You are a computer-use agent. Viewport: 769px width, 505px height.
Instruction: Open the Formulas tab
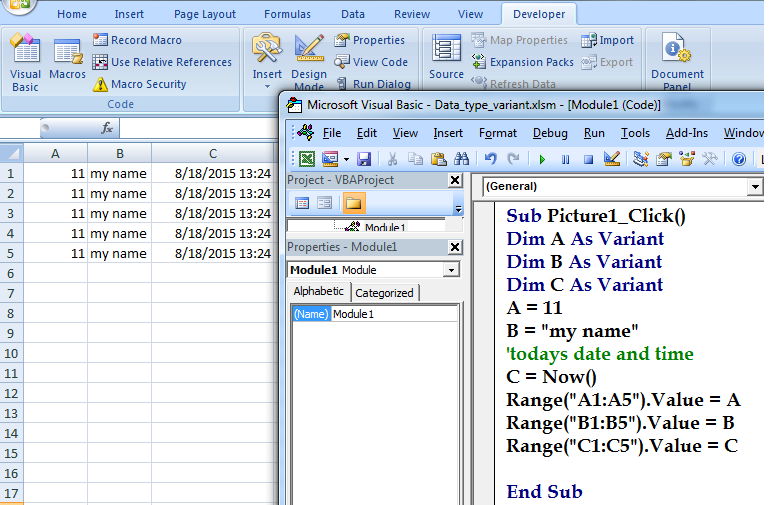[x=287, y=14]
